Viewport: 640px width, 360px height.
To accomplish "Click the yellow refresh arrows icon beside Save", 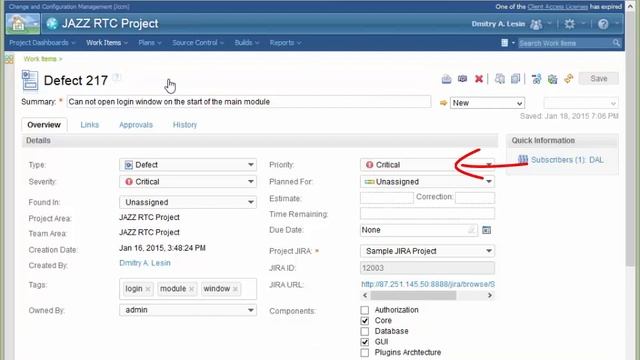I will pos(569,79).
